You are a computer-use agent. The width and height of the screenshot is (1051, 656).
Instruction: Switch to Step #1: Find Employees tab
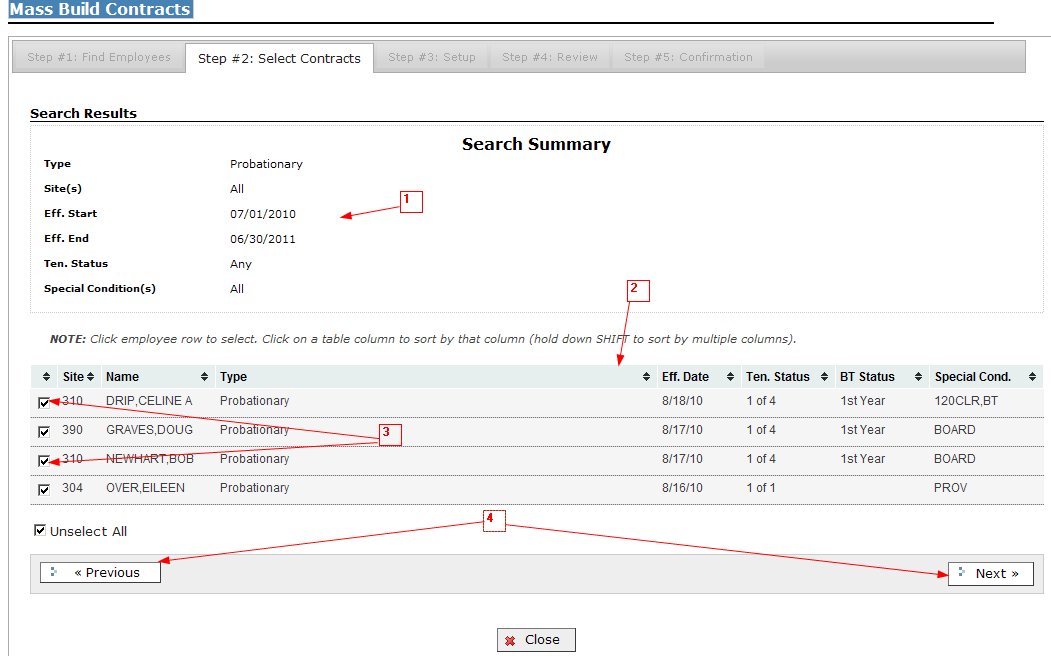[99, 58]
